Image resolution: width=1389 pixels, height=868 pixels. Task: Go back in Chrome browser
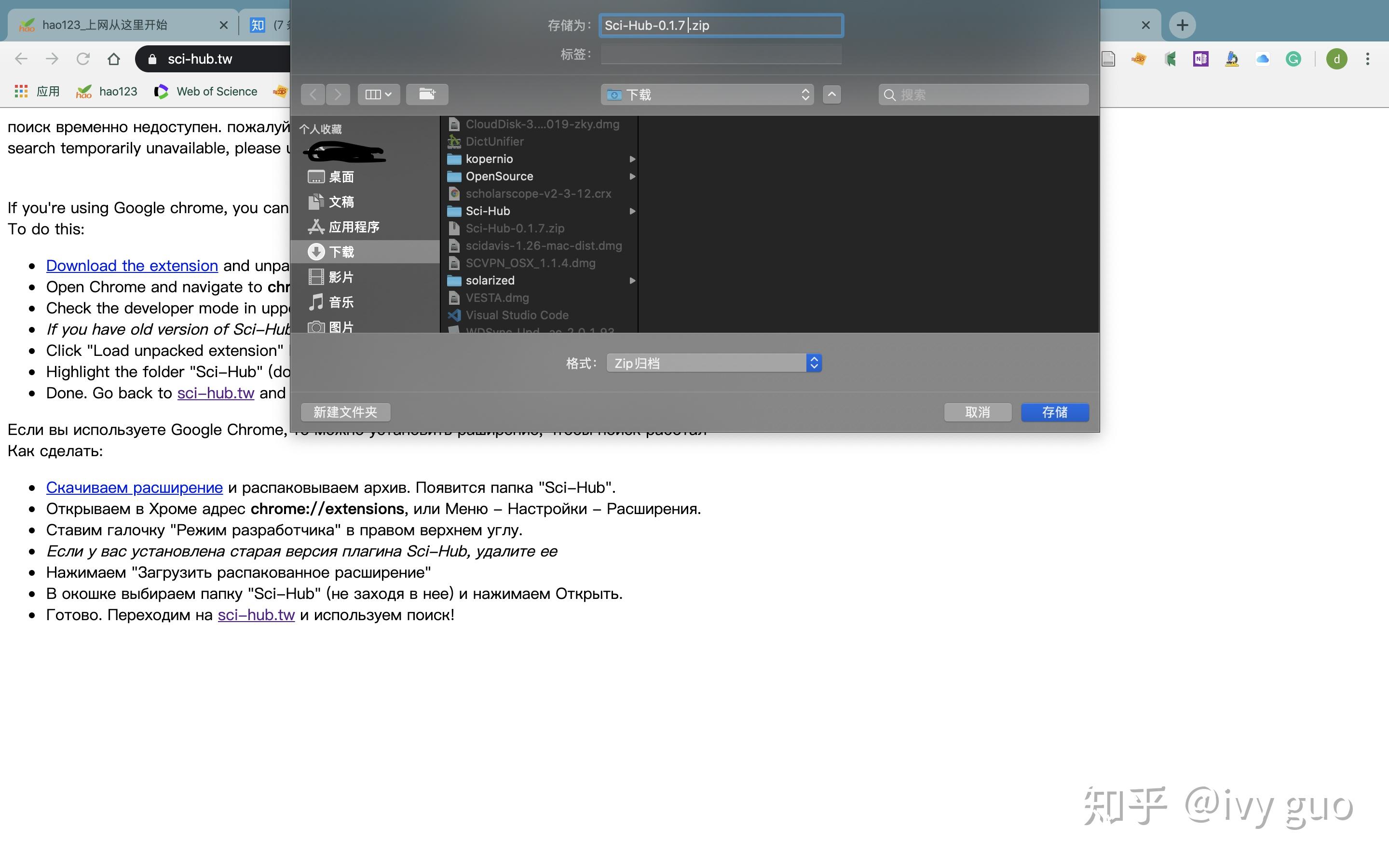pyautogui.click(x=21, y=58)
